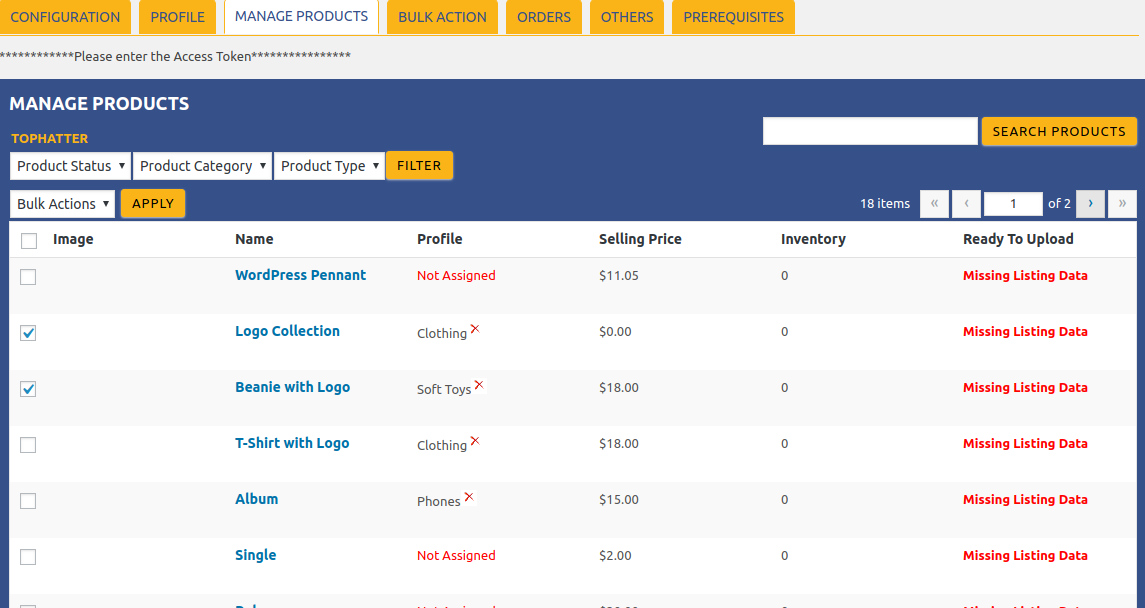This screenshot has width=1145, height=608.
Task: Toggle the select-all checkbox in header
Action: point(29,241)
